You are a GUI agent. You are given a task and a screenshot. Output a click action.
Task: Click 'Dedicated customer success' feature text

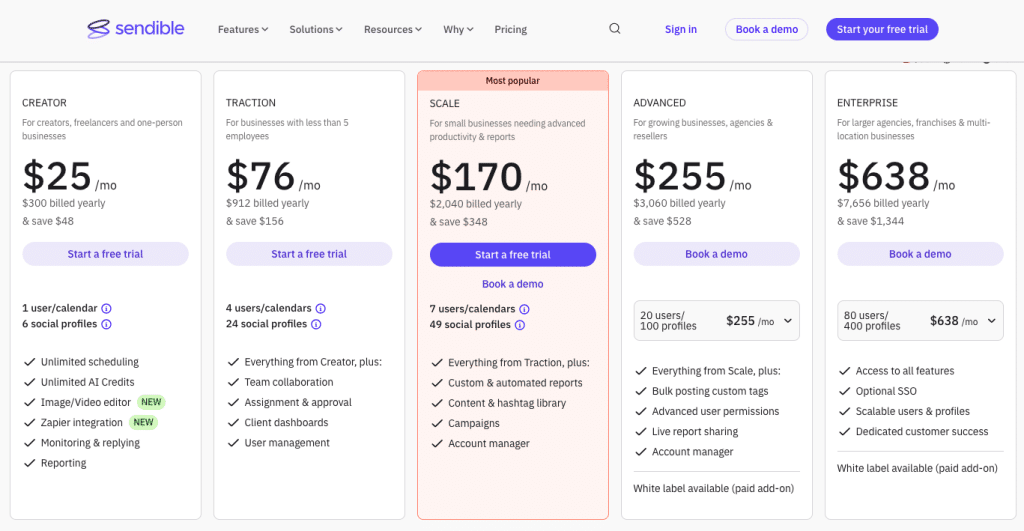[922, 432]
